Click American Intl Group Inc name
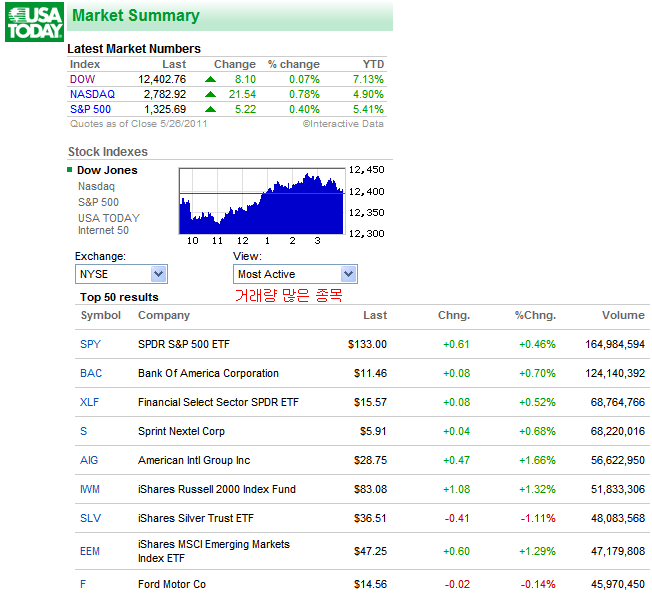Viewport: 652px width, 596px height. 194,460
